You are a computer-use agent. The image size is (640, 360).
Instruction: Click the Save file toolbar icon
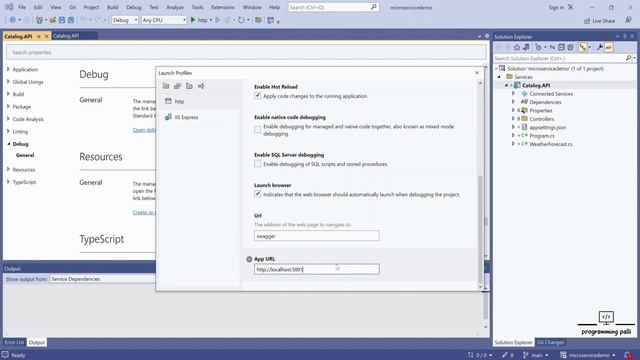[62, 20]
